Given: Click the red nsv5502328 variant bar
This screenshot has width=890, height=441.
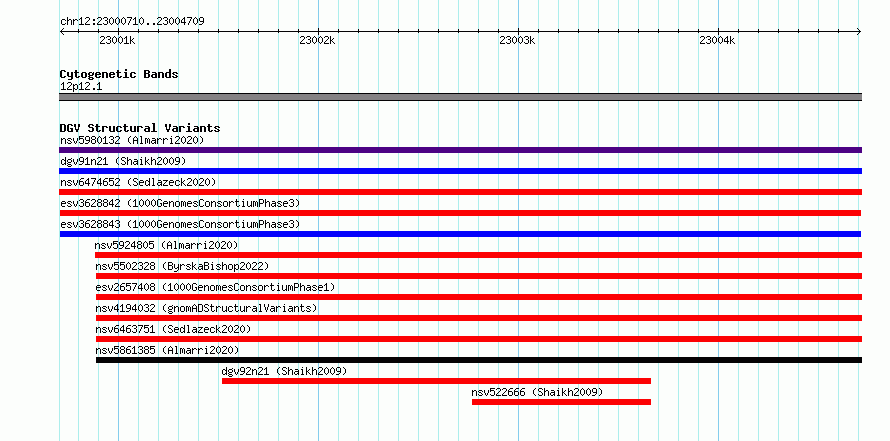Looking at the screenshot, I should pos(479,276).
